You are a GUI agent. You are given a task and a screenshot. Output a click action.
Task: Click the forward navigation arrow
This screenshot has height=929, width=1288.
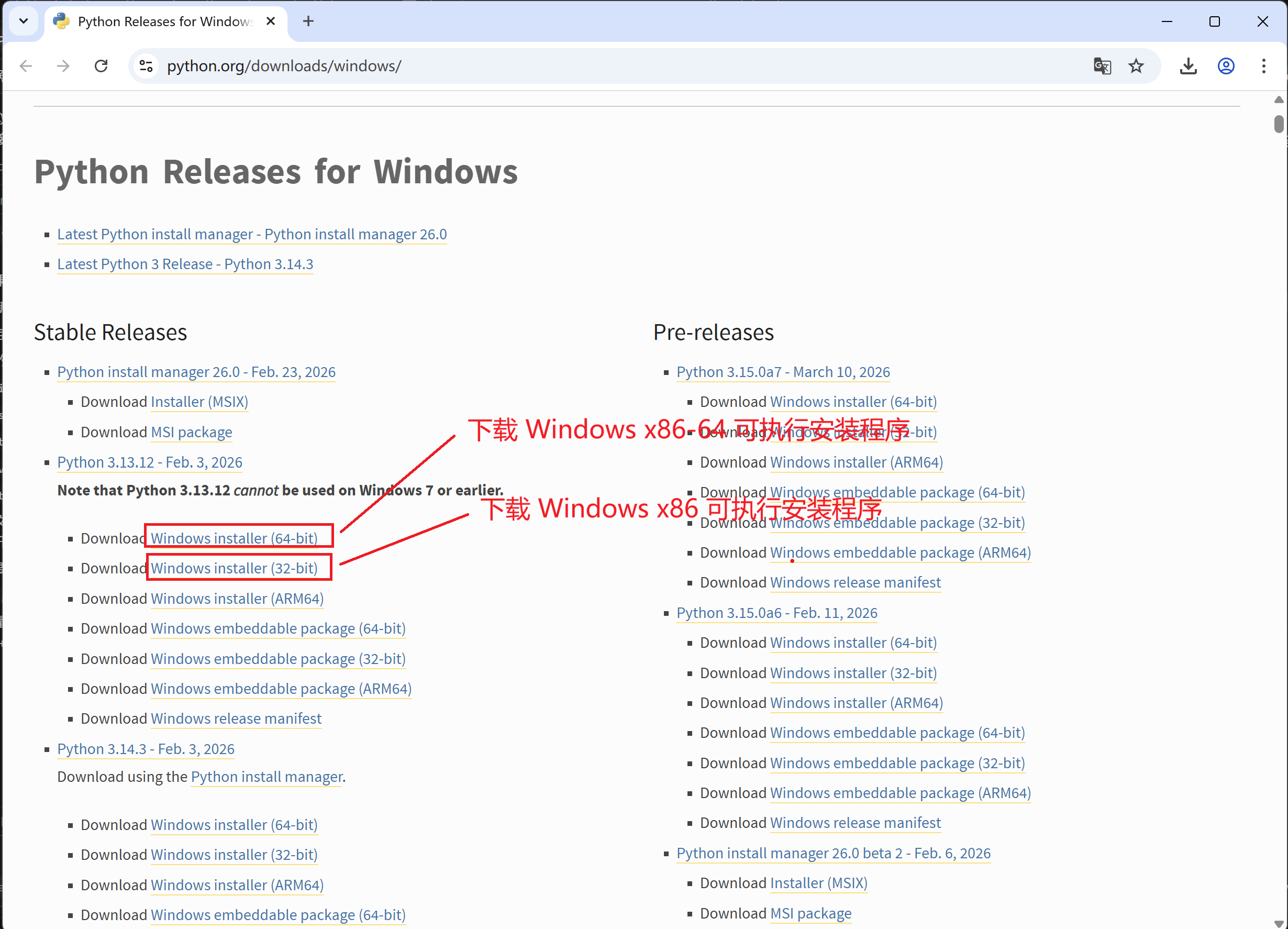[x=63, y=67]
